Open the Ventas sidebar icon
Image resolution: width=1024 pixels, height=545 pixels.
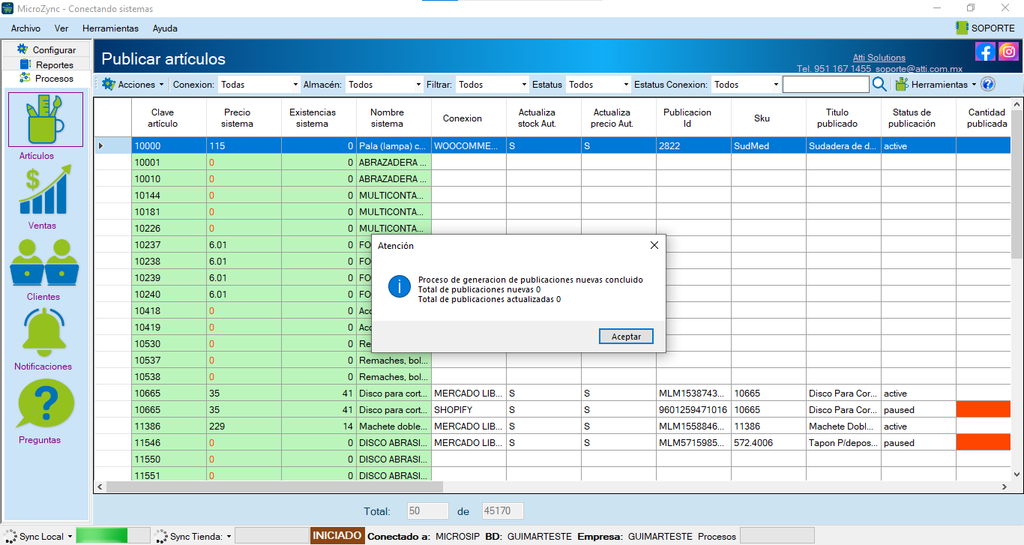tap(44, 191)
